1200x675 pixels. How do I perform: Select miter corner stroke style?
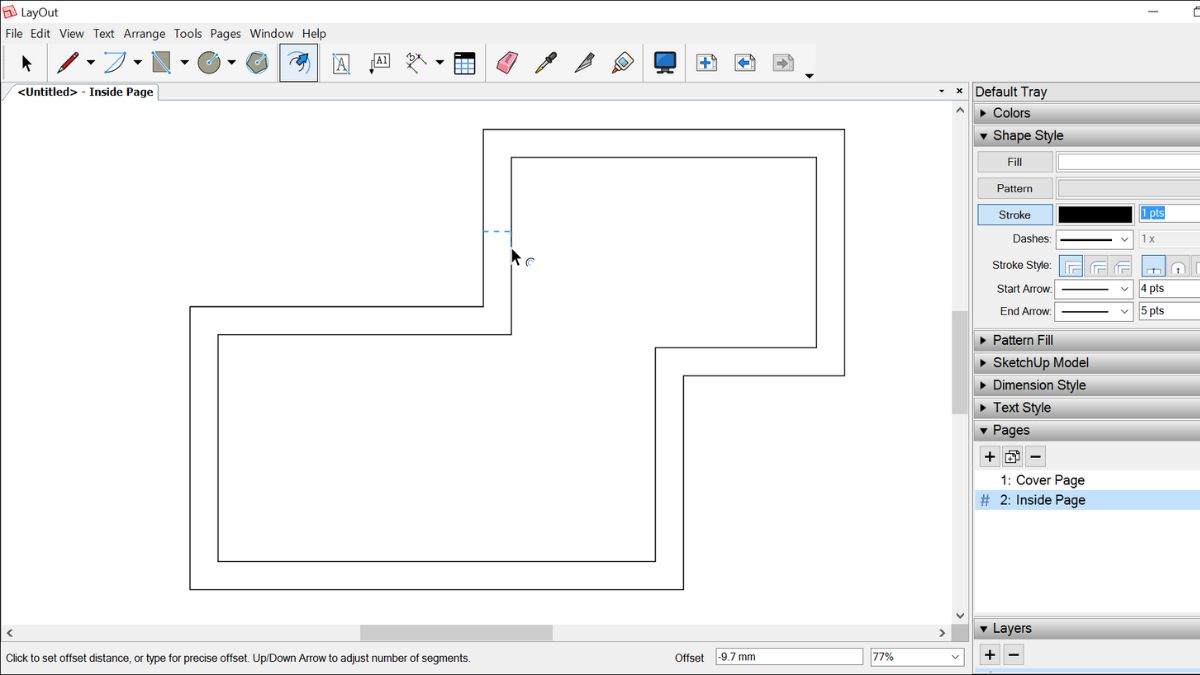(x=1071, y=266)
